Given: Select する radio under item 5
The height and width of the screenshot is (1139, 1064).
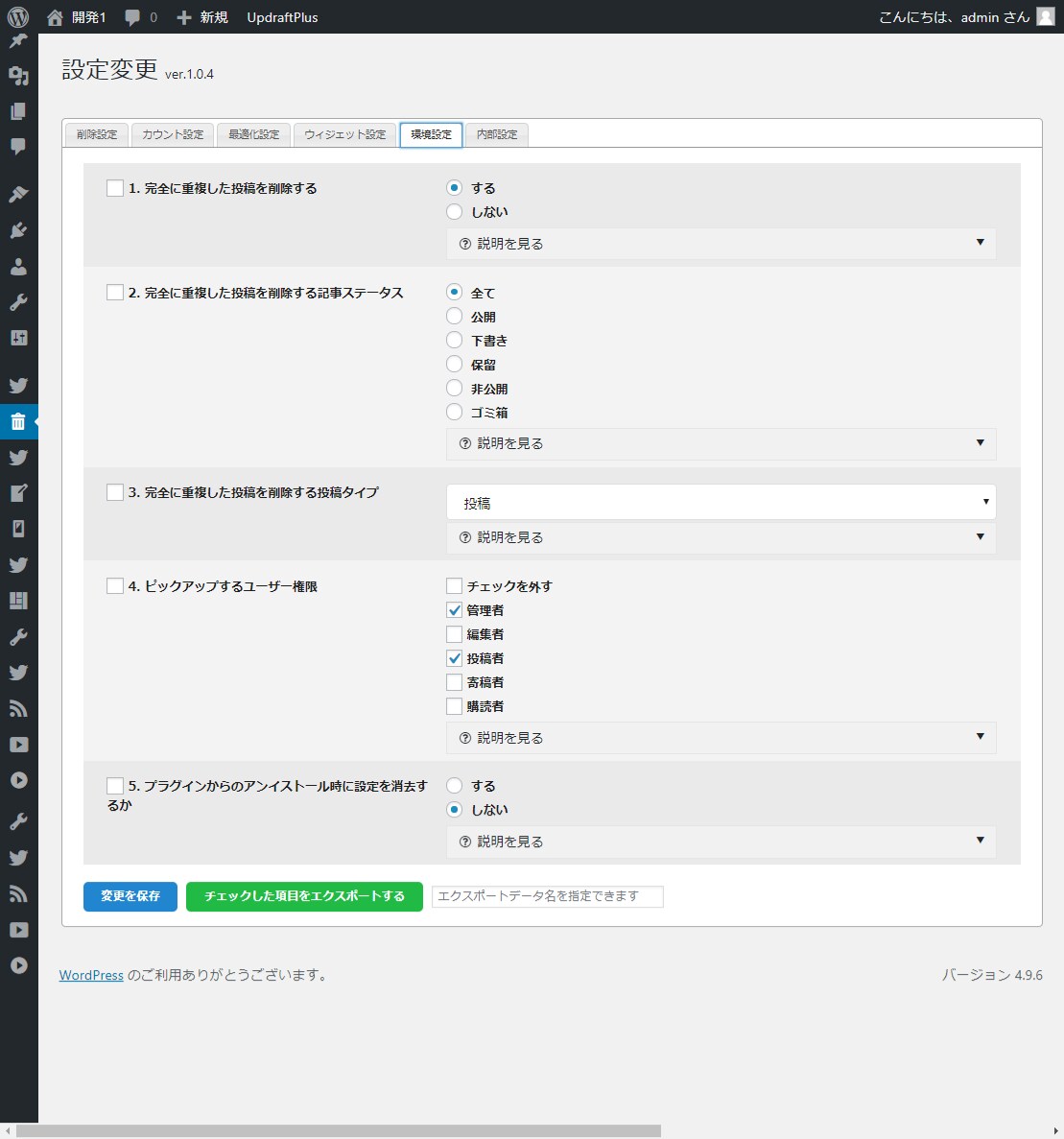Looking at the screenshot, I should (x=454, y=785).
